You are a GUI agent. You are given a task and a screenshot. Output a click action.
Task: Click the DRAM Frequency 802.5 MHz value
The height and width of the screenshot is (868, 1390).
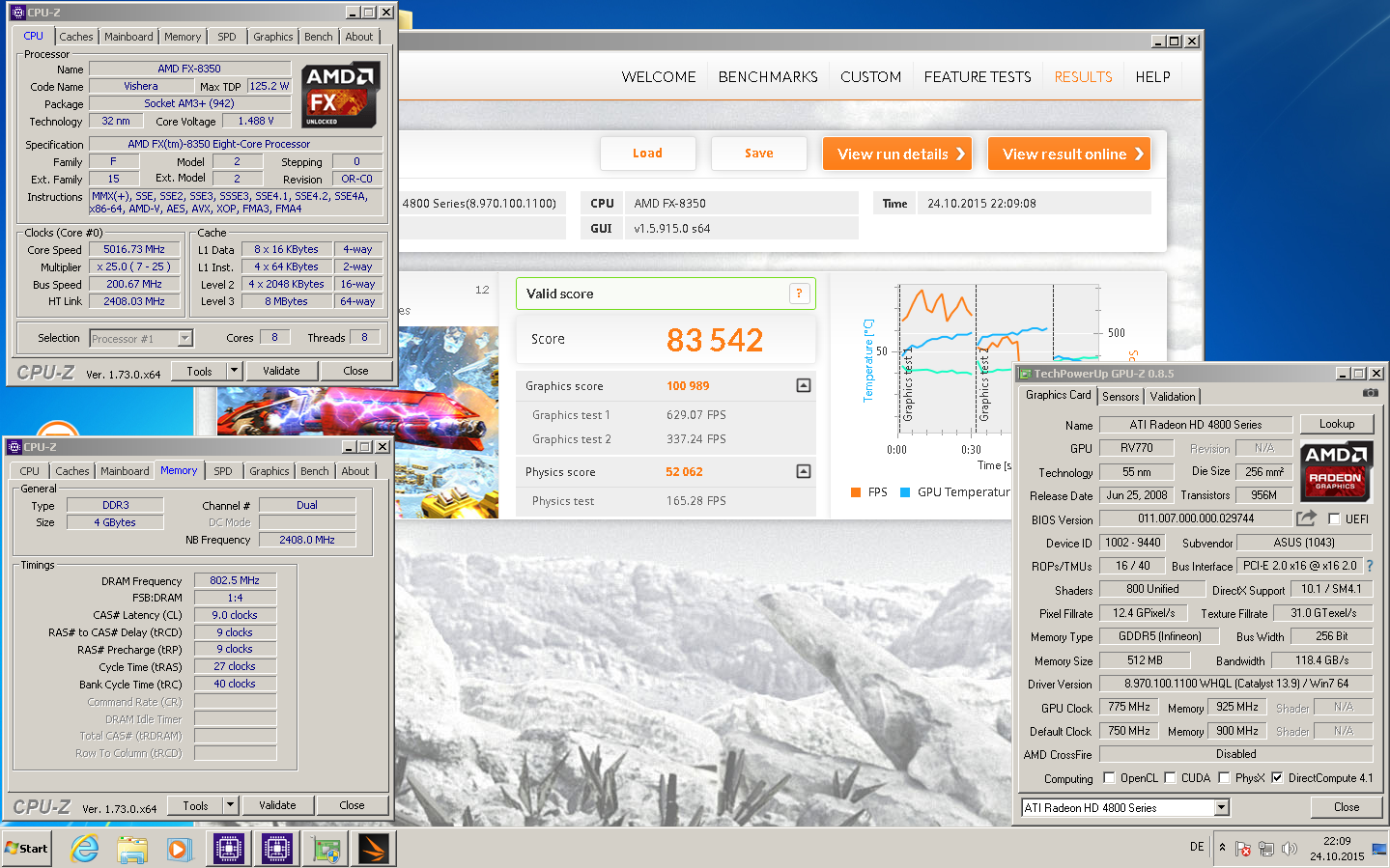point(235,580)
